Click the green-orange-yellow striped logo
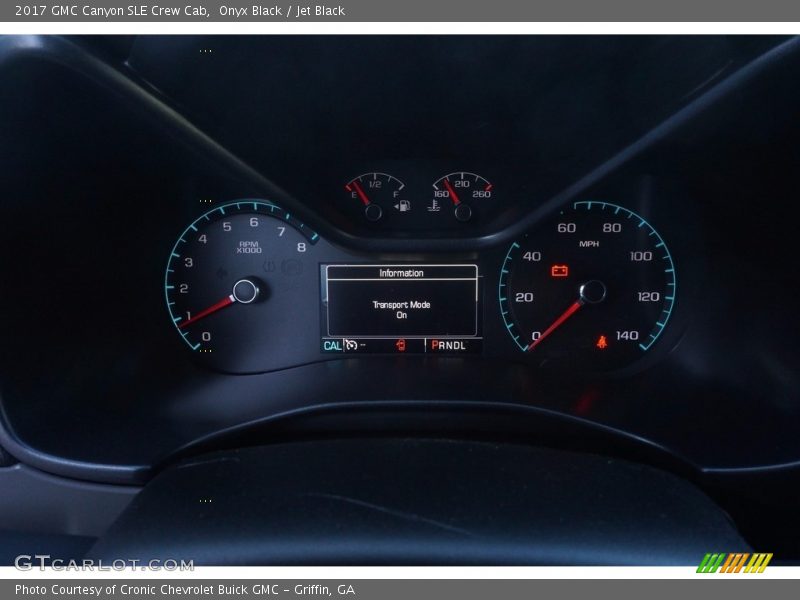The width and height of the screenshot is (800, 600). 735,563
